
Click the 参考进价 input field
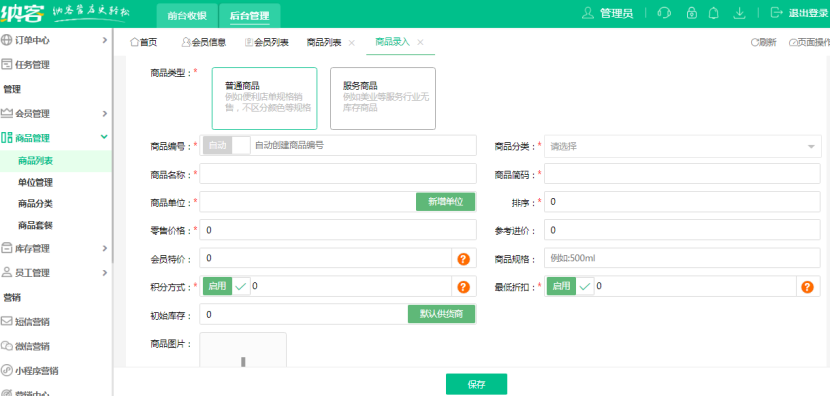683,230
